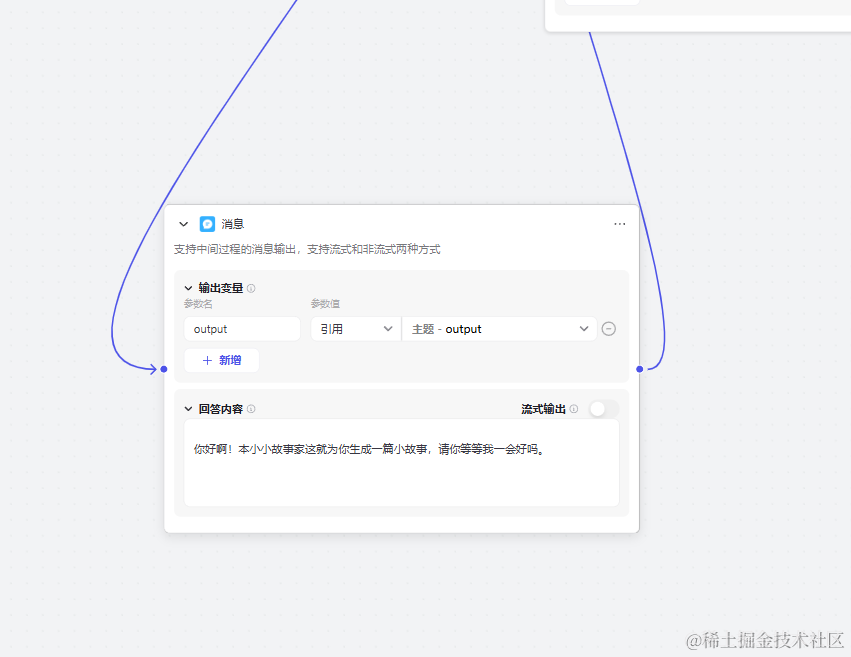Click the left input connector dot of 消息 node
Viewport: 851px width, 657px height.
[164, 369]
